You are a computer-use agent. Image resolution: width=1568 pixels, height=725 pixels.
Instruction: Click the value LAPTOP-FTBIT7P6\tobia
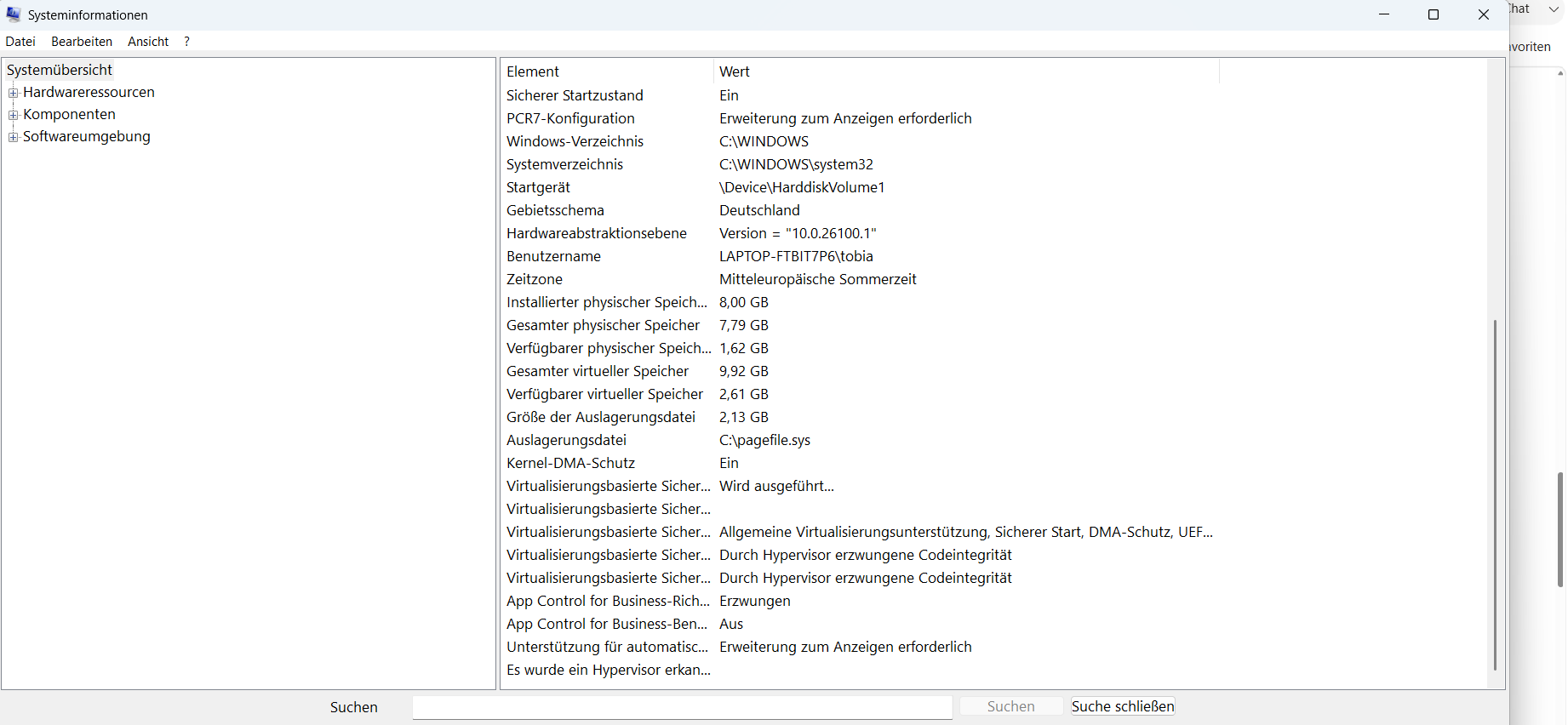click(796, 256)
